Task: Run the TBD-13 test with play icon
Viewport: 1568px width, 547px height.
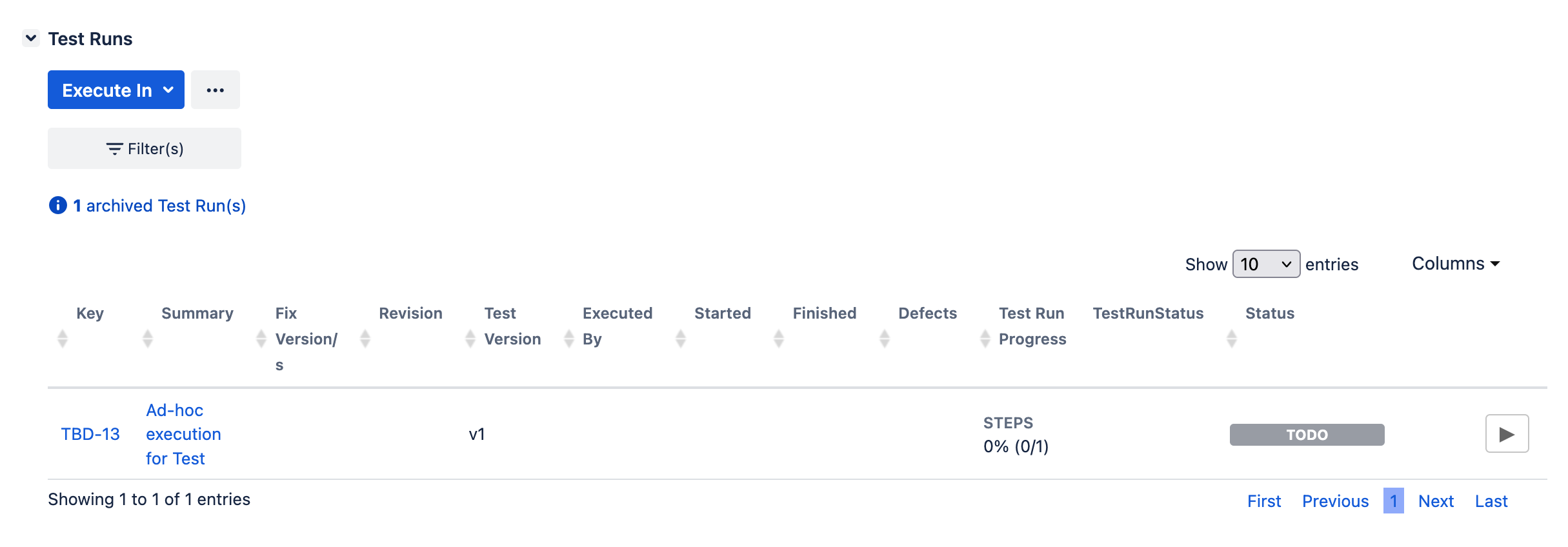Action: 1507,433
